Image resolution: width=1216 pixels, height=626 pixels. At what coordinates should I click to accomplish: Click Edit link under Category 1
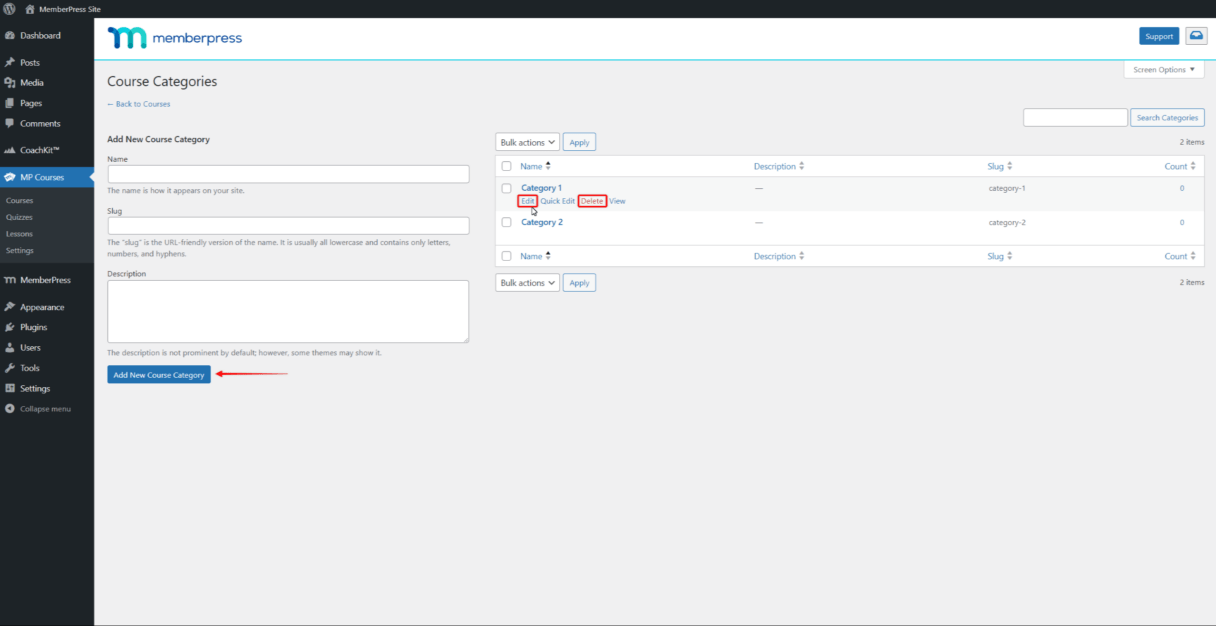tap(527, 201)
